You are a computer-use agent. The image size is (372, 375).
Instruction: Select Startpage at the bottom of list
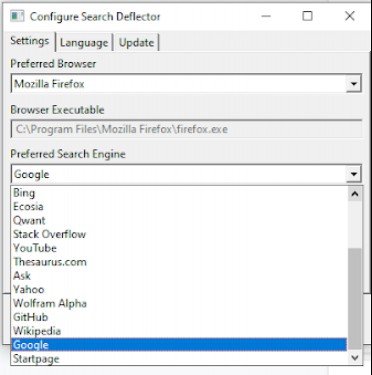[x=179, y=359]
